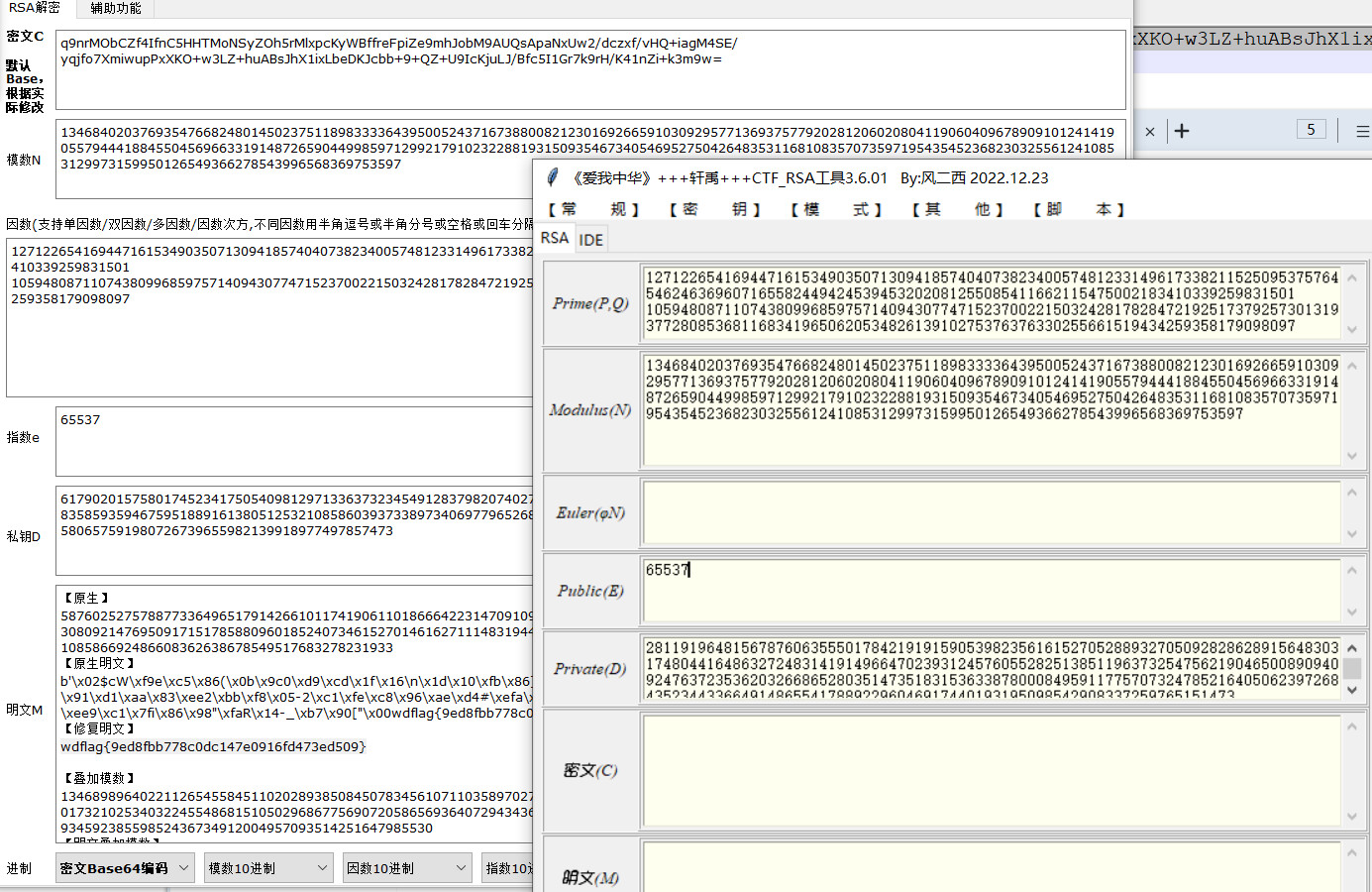Click scroll-down arrow of 密文(C) box
The width and height of the screenshot is (1372, 892).
pos(1352,817)
